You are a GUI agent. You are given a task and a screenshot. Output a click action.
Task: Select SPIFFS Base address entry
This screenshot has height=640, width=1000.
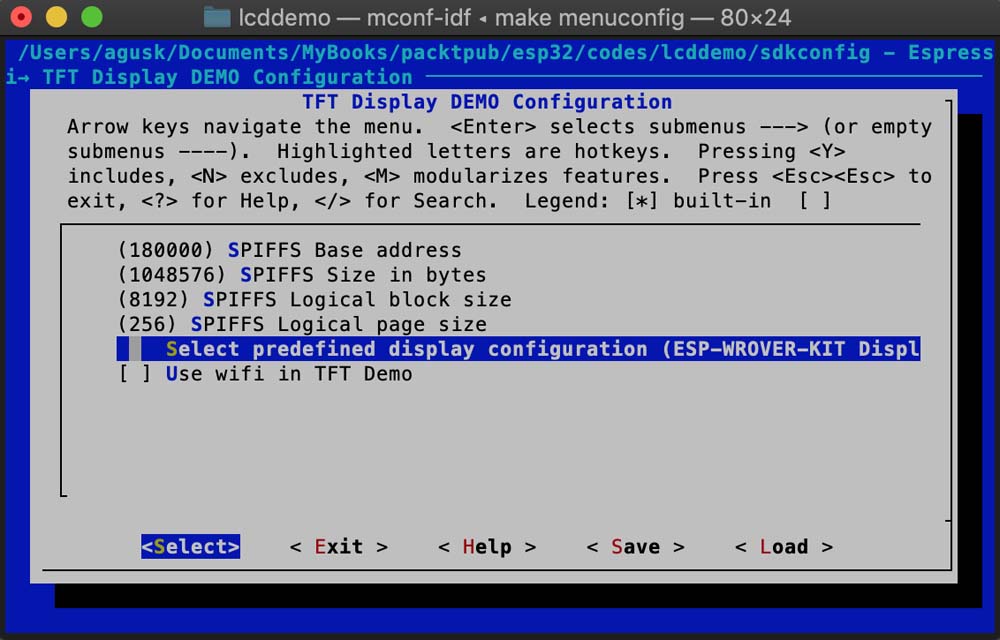(290, 250)
